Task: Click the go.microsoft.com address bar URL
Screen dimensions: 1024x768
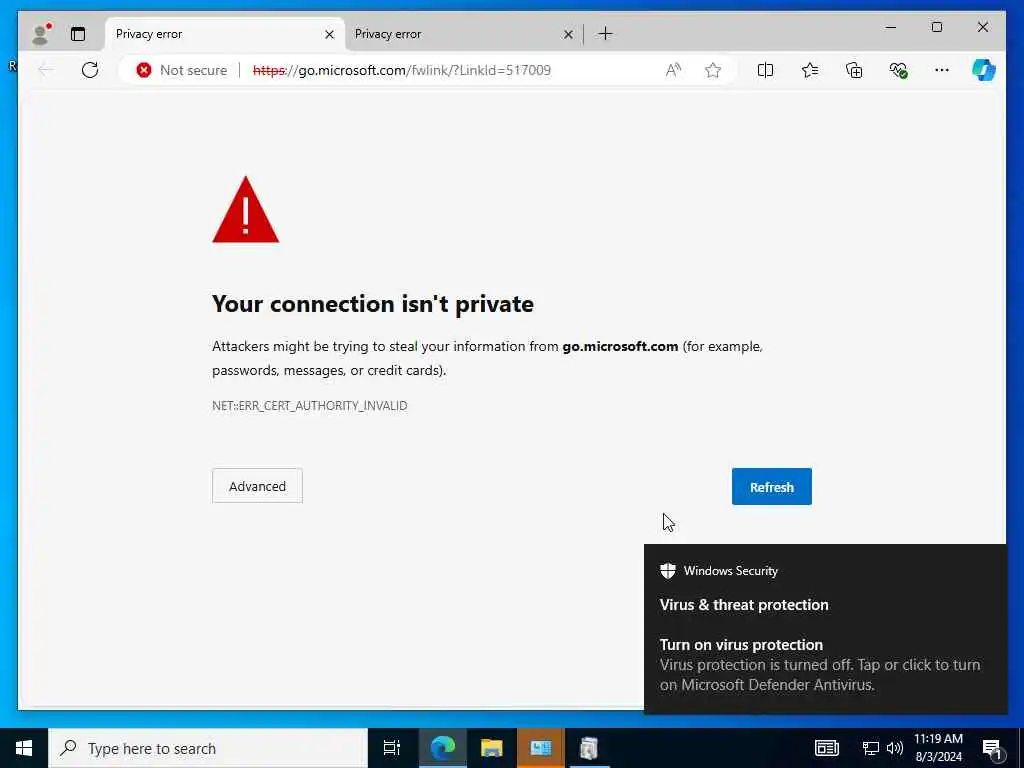Action: click(x=402, y=70)
